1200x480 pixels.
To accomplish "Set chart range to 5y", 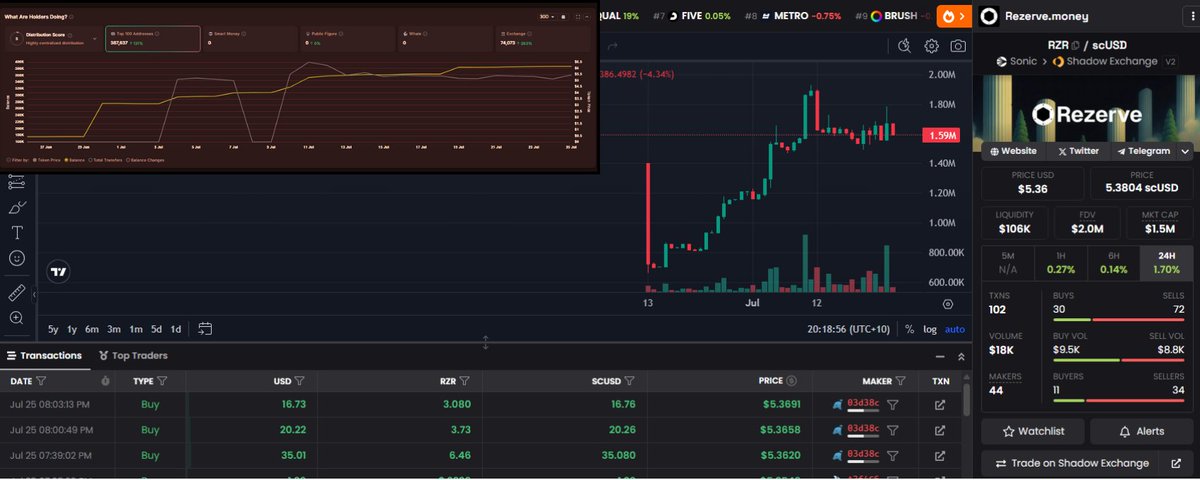I will point(54,329).
